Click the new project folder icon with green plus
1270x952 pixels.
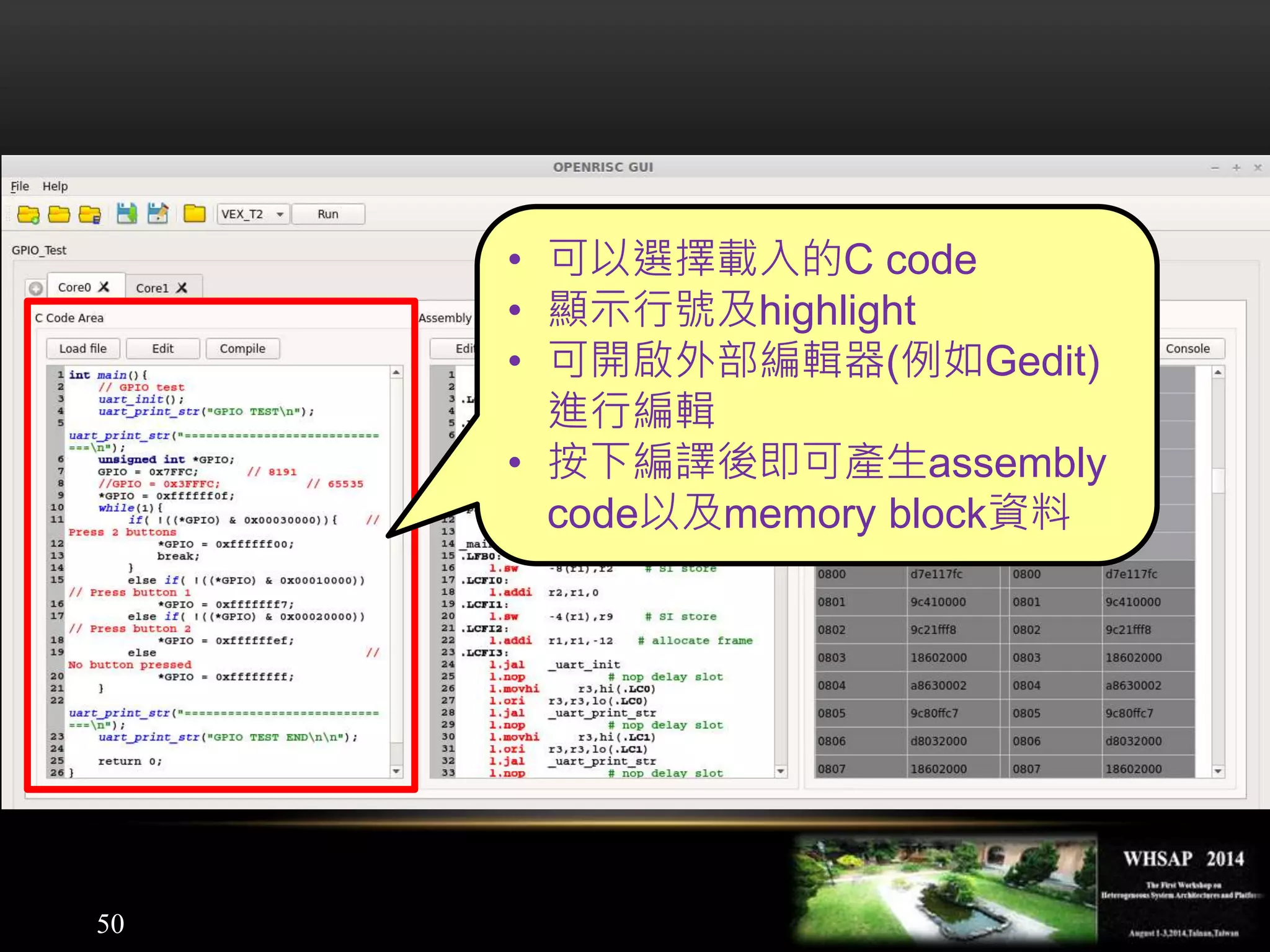point(29,214)
